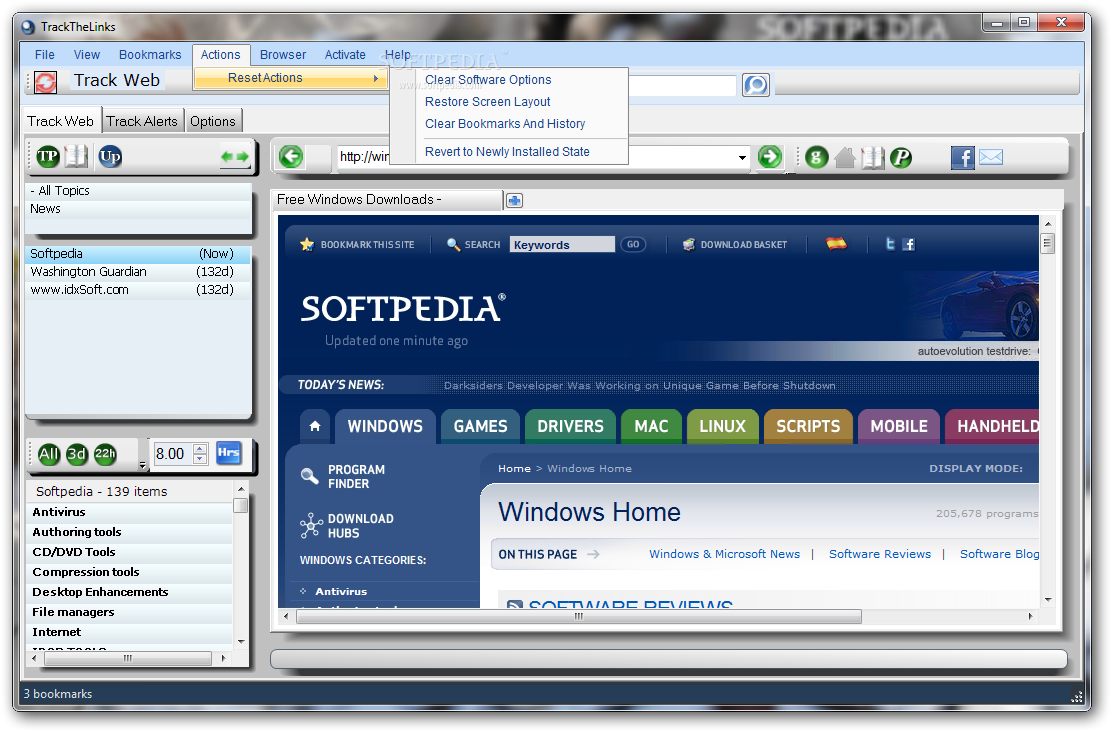The height and width of the screenshot is (732, 1112).
Task: Click the Software Reviews link
Action: click(879, 554)
